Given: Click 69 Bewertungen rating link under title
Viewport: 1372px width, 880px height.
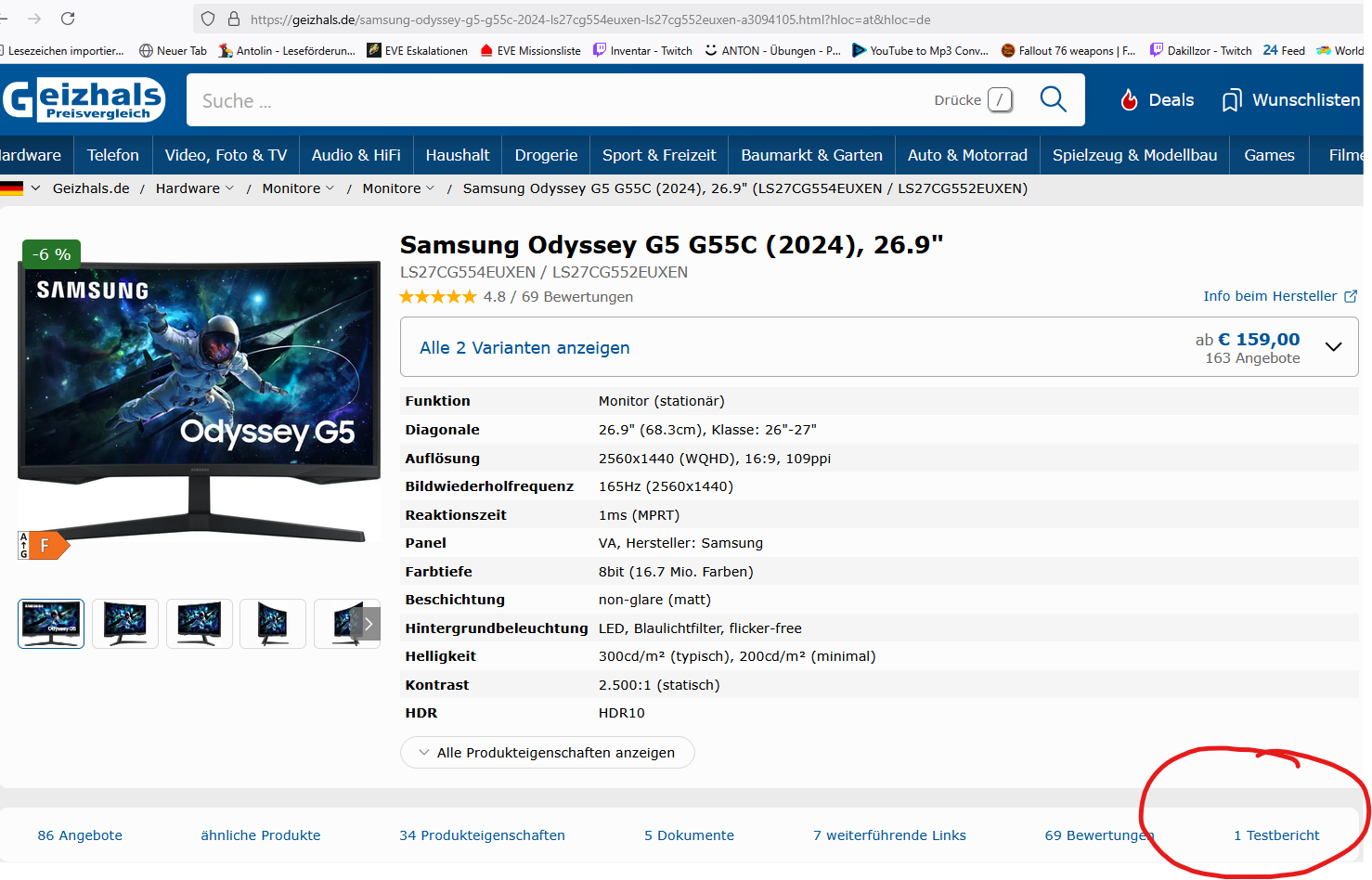Looking at the screenshot, I should (x=577, y=297).
